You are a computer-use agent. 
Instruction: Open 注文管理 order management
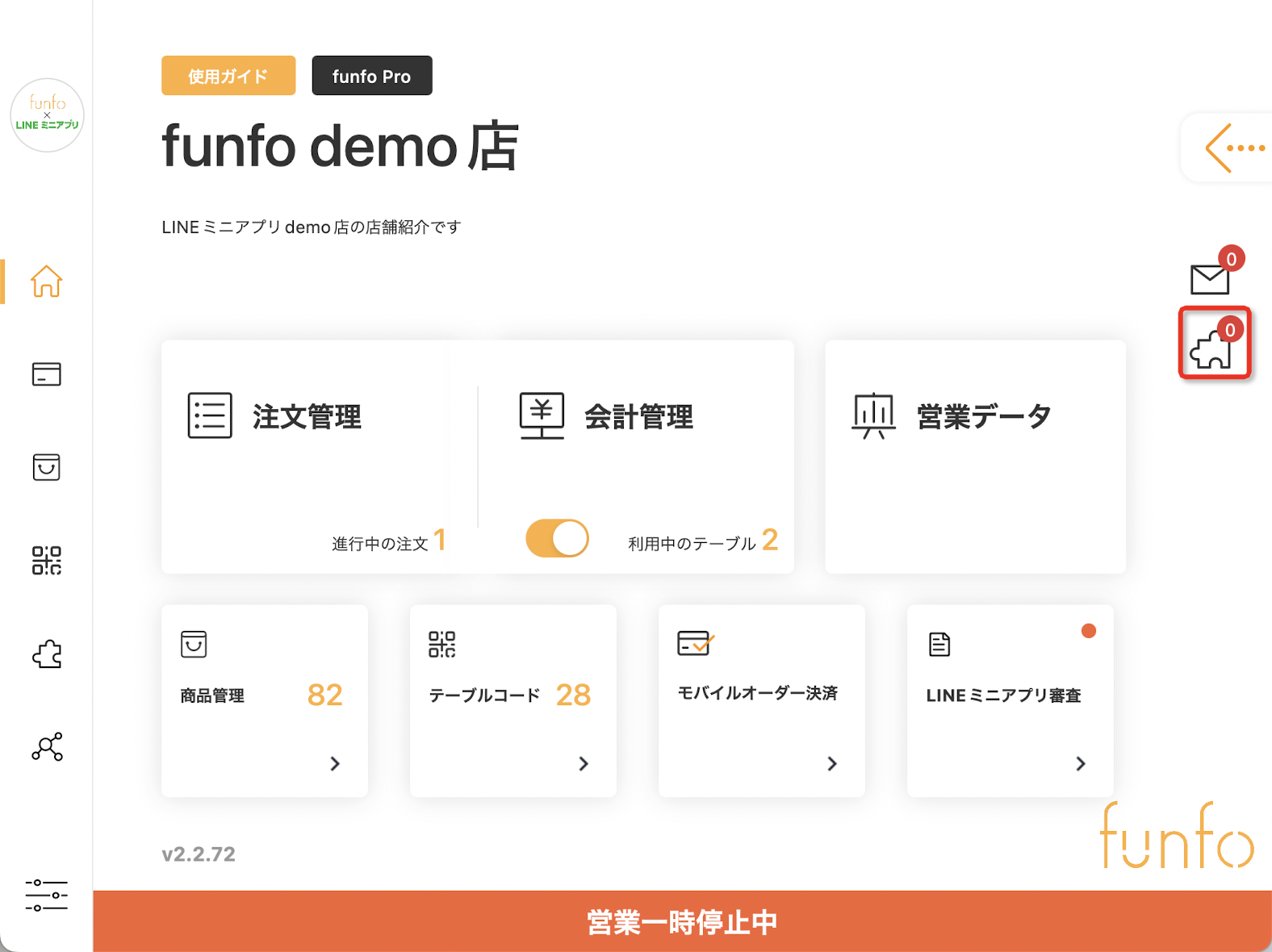tap(307, 417)
